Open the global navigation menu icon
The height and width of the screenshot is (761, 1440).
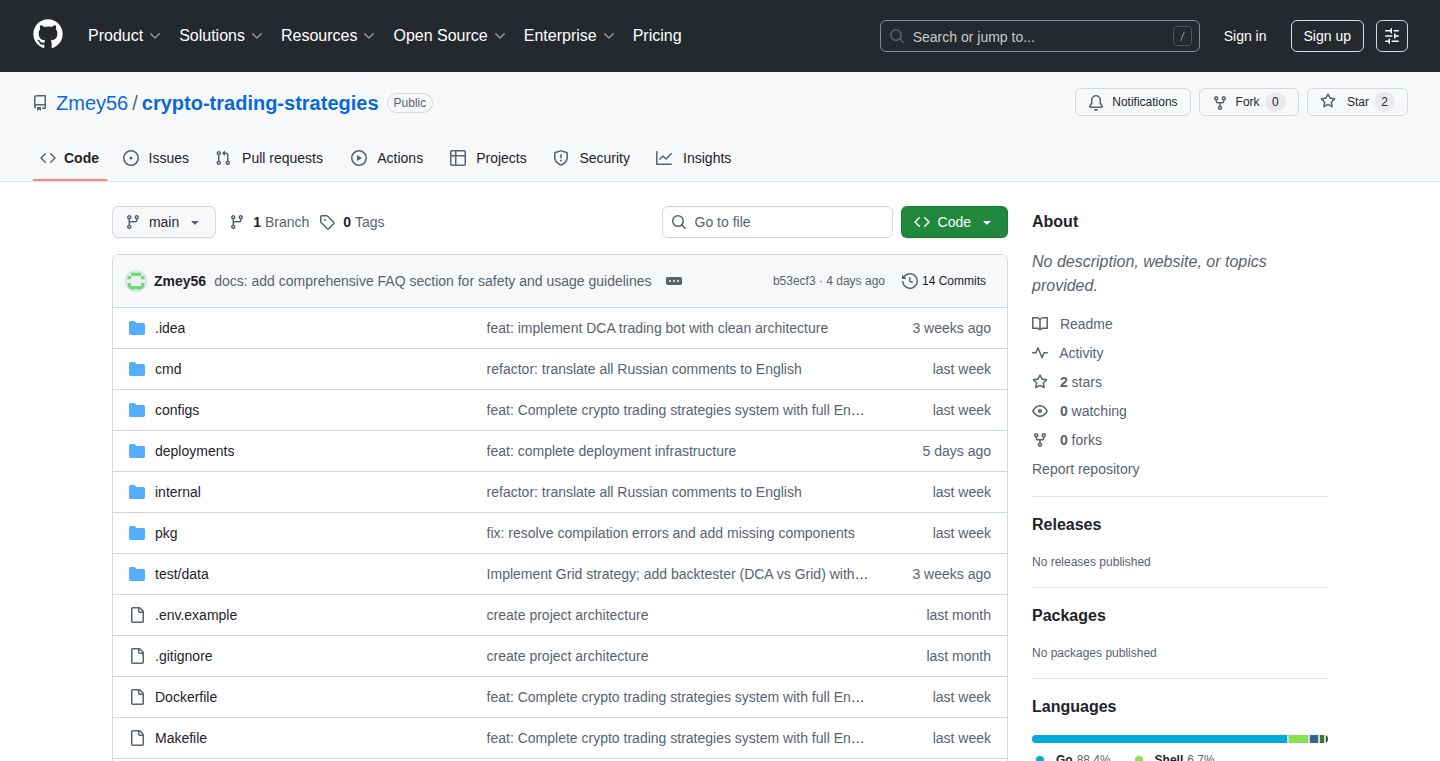1392,36
